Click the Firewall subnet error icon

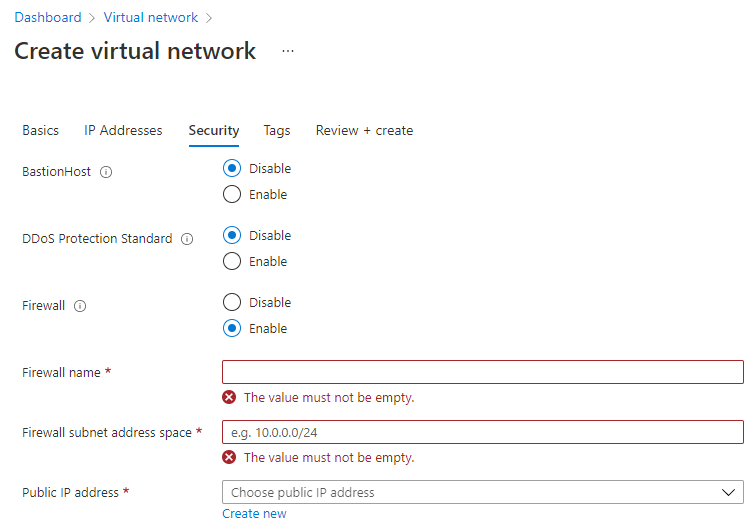[x=229, y=457]
